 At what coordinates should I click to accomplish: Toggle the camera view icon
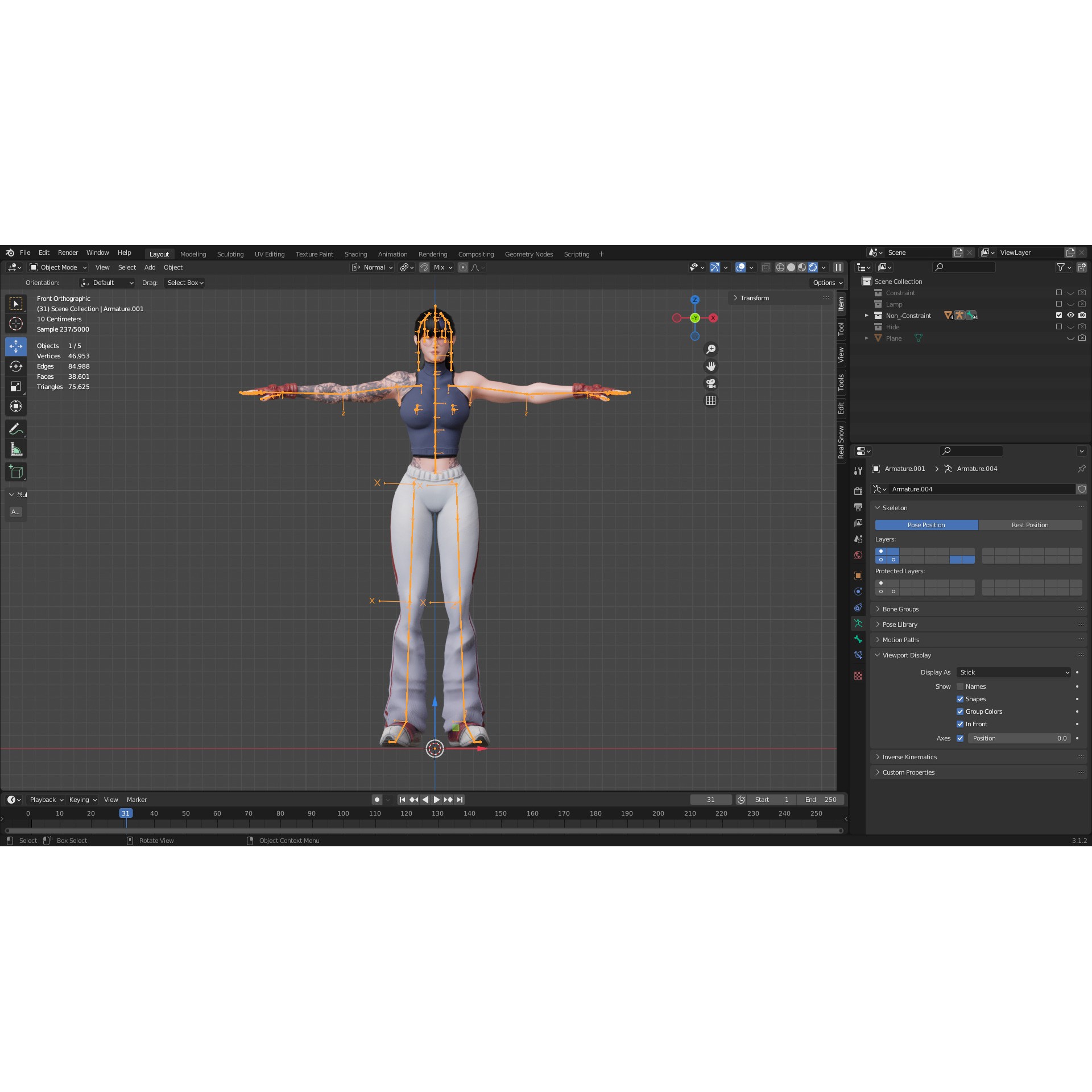coord(711,383)
